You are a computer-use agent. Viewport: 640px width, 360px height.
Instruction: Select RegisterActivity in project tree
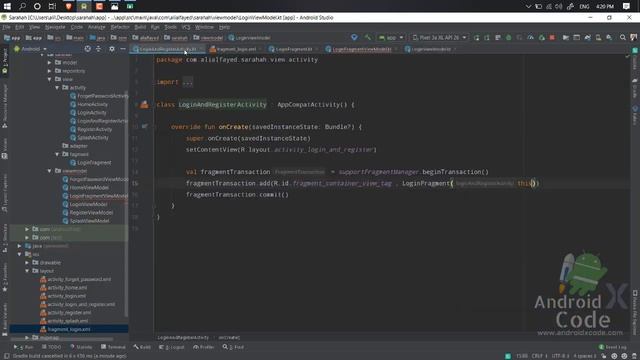[91, 129]
